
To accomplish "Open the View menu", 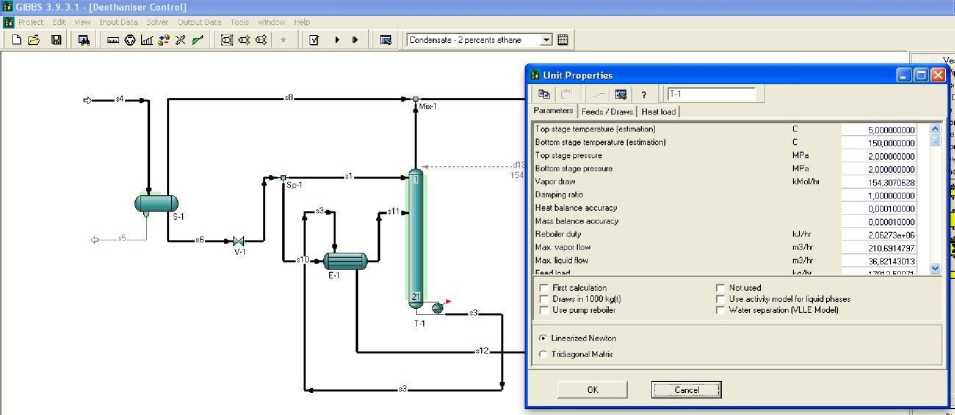I will pos(83,22).
